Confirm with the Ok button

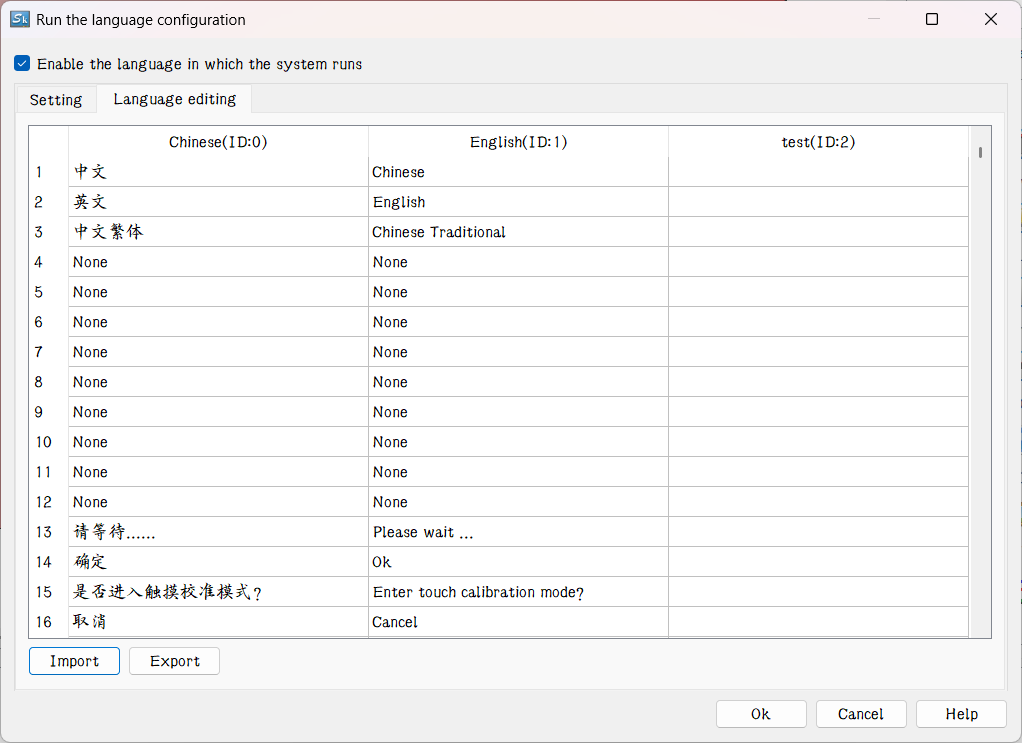pyautogui.click(x=760, y=714)
